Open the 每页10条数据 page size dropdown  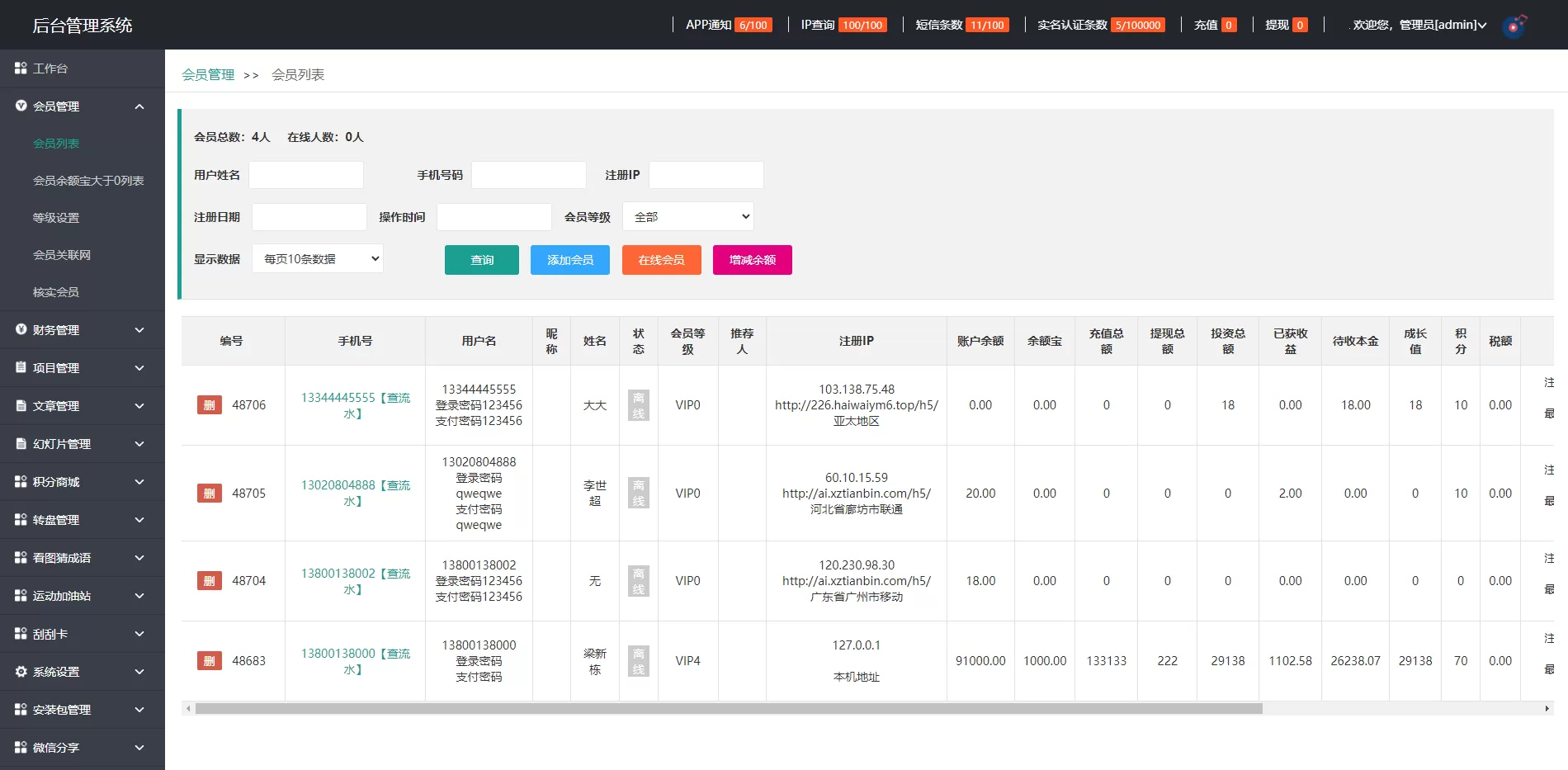318,259
